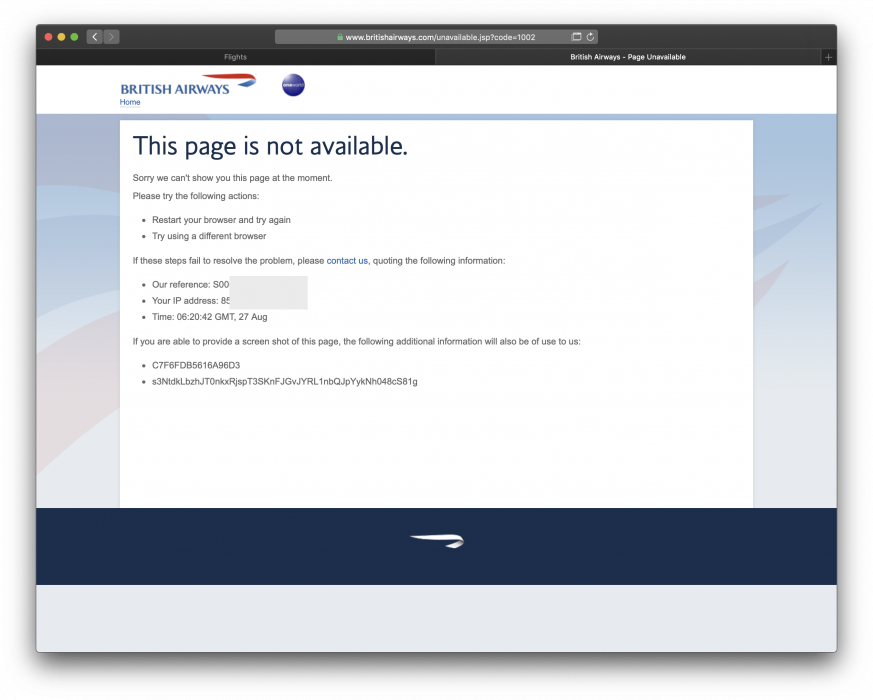Click the 'This page is not available.' heading

(270, 146)
